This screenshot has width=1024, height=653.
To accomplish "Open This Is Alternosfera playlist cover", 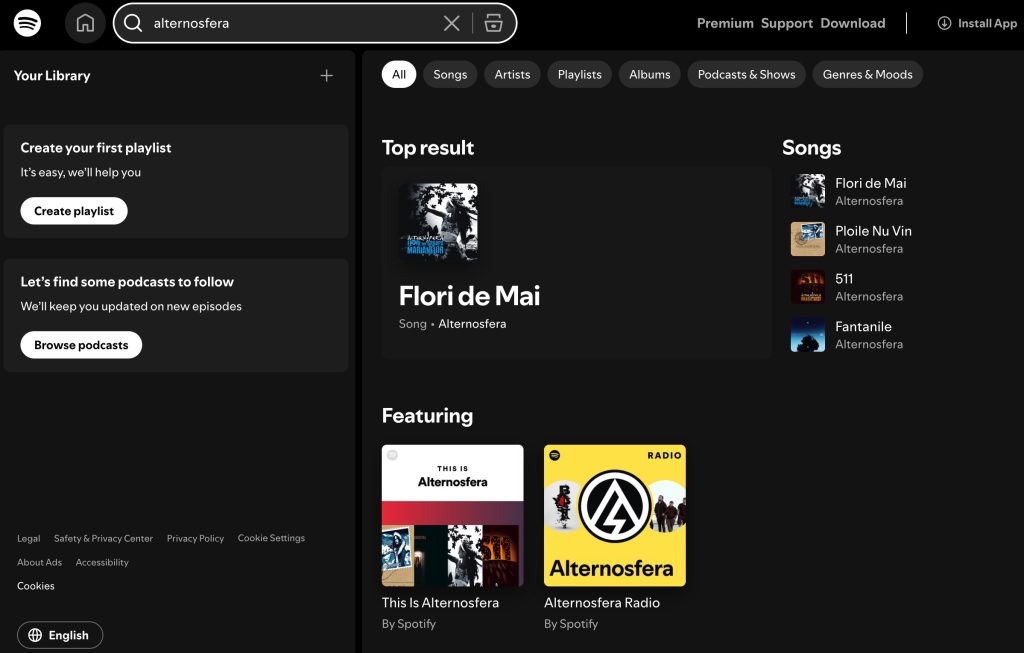I will (453, 515).
